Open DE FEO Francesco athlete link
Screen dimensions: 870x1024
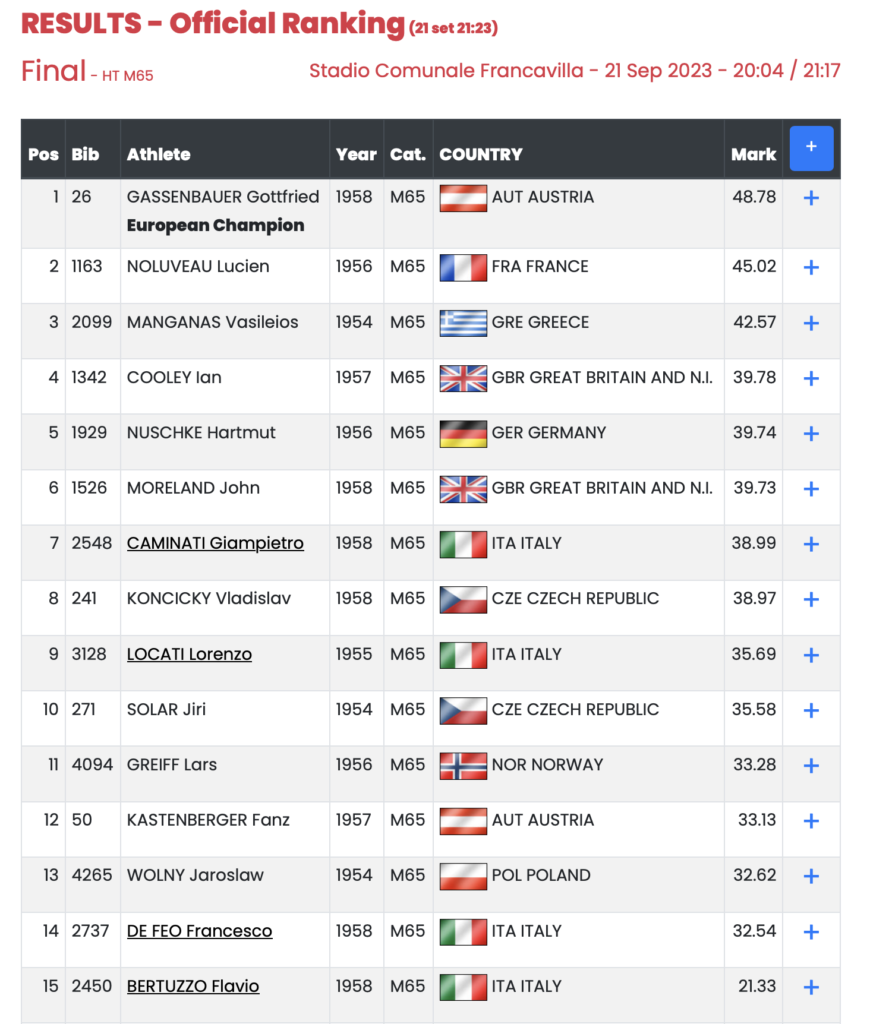tap(199, 930)
